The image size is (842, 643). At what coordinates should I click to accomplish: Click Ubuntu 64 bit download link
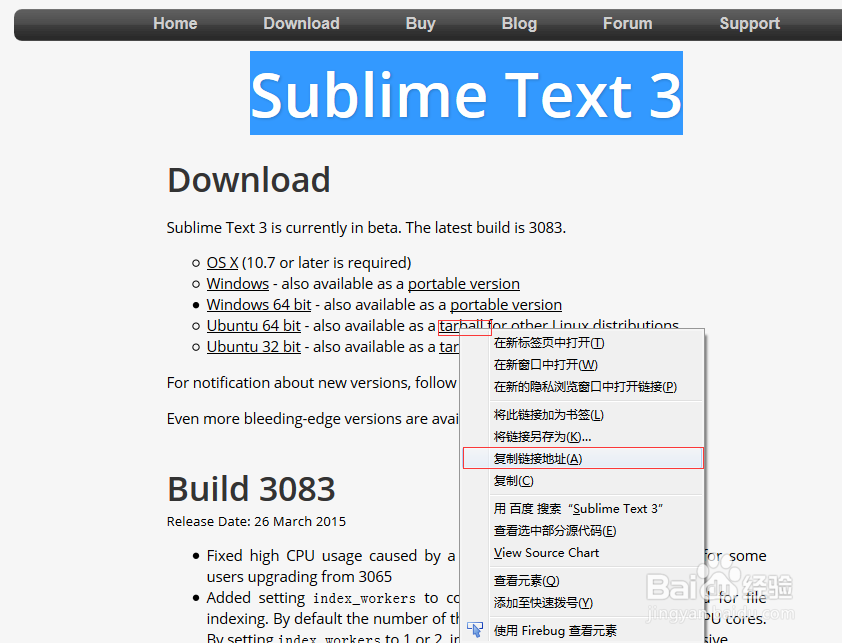point(253,326)
